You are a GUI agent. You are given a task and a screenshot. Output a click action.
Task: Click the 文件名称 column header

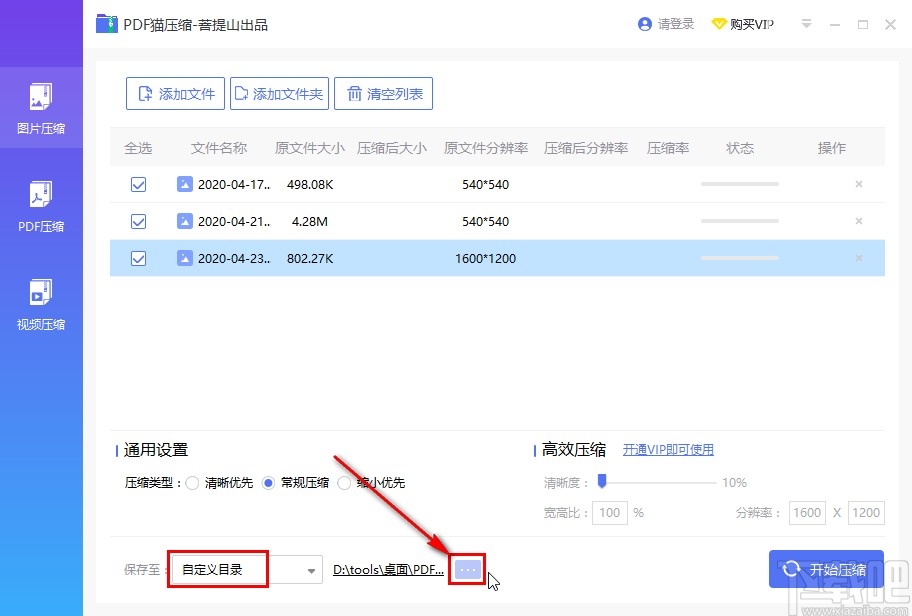[219, 148]
